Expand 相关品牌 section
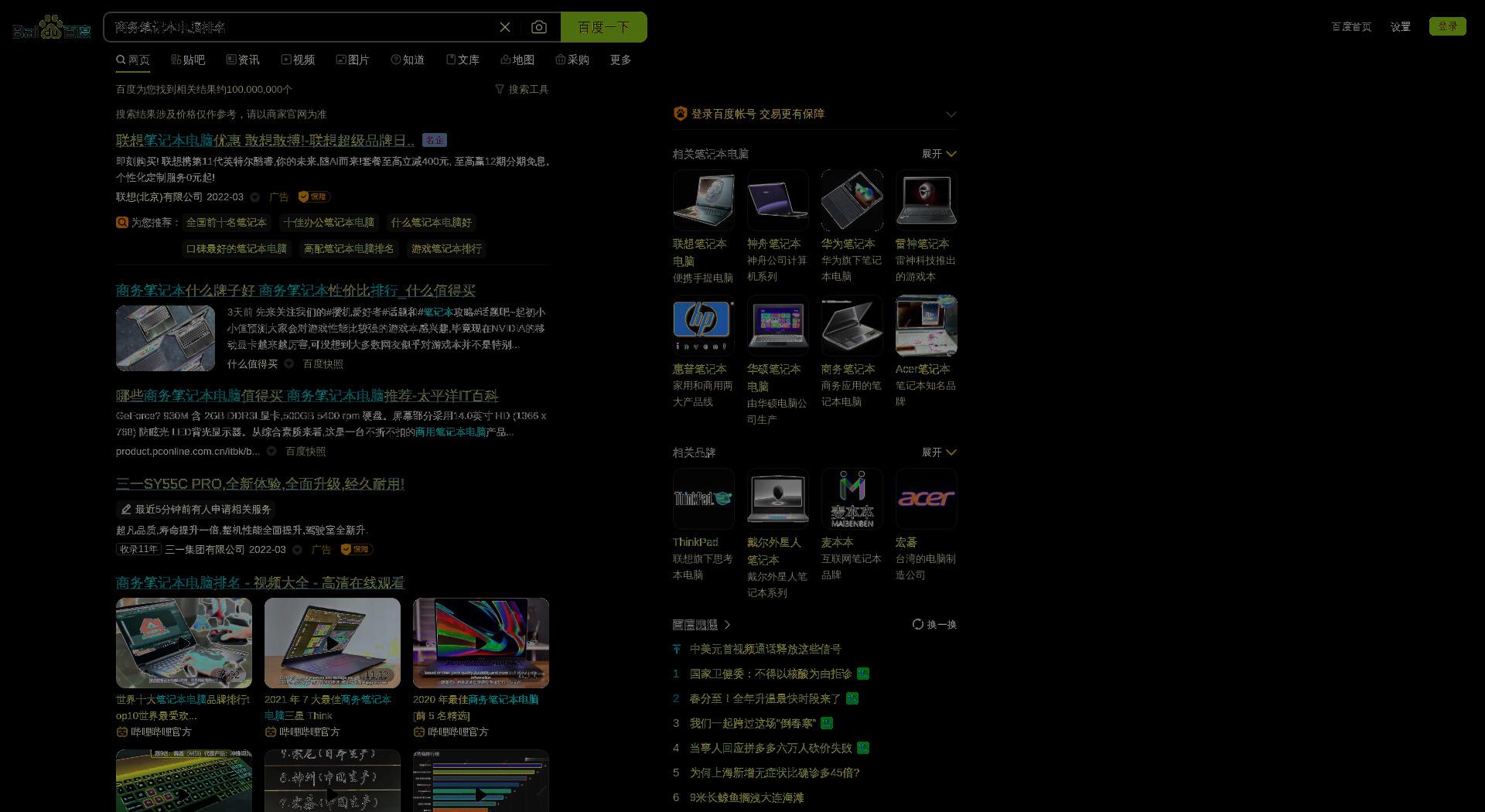 click(x=939, y=452)
